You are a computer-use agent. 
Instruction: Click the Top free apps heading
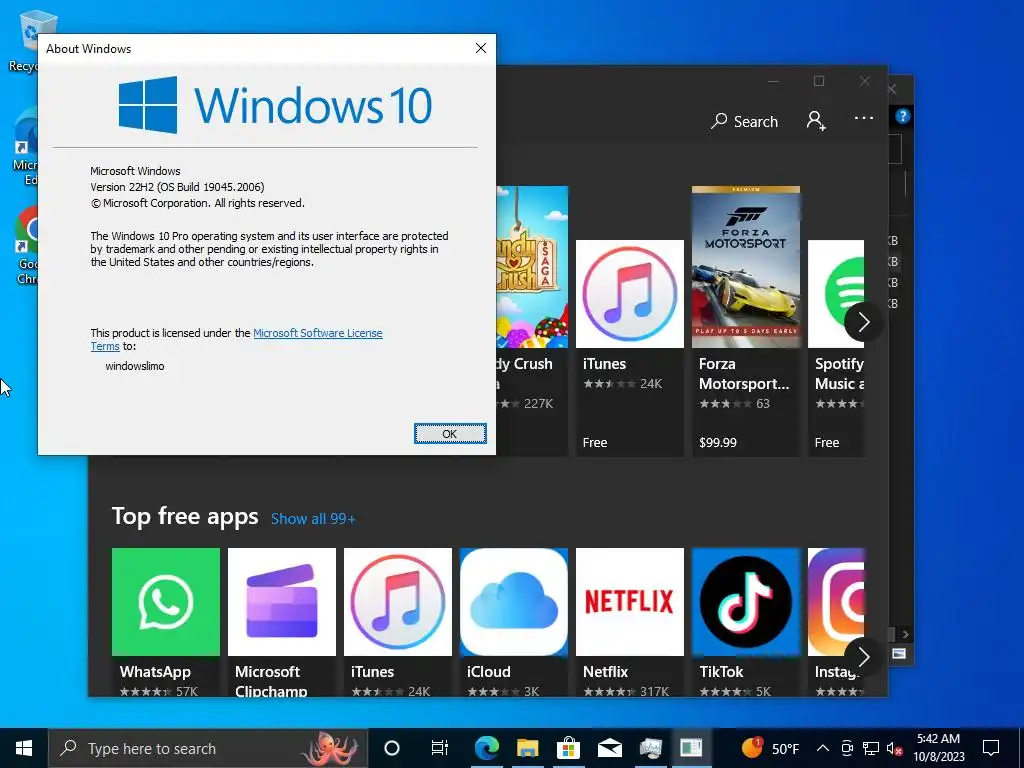coord(185,516)
